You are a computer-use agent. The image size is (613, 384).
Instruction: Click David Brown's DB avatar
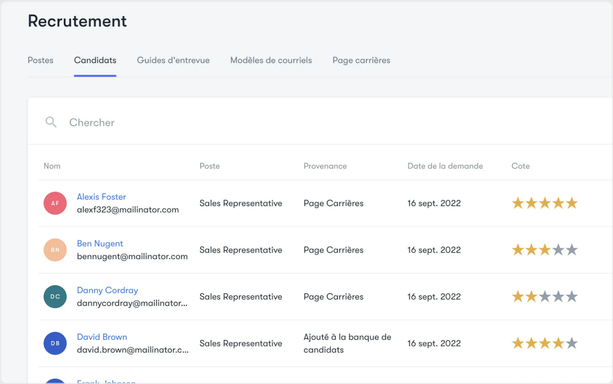point(55,343)
